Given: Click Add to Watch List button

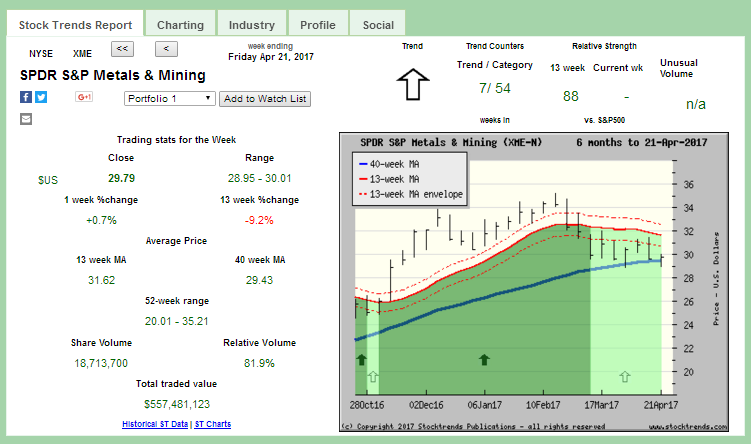Looking at the screenshot, I should (265, 99).
